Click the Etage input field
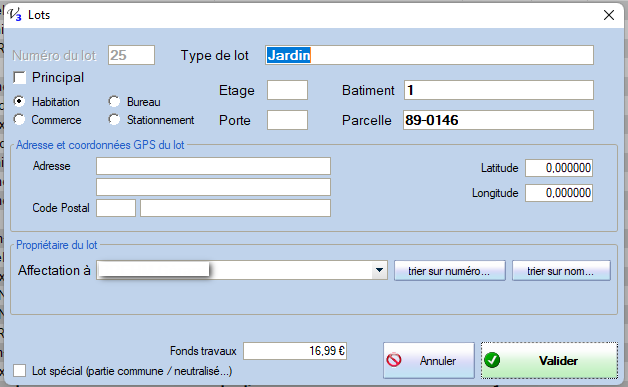The height and width of the screenshot is (387, 628). tap(288, 90)
